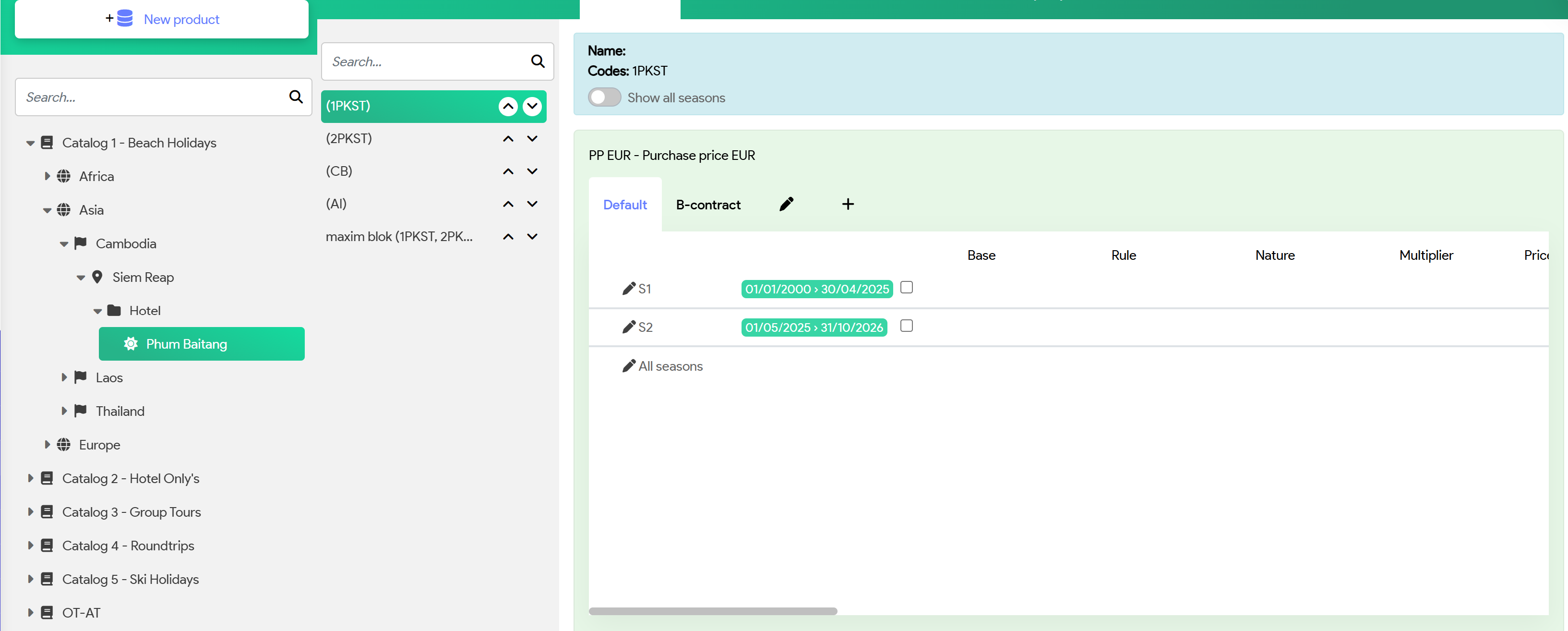1568x631 pixels.
Task: Expand Catalog 2 - Hotel Only's
Action: [x=30, y=479]
